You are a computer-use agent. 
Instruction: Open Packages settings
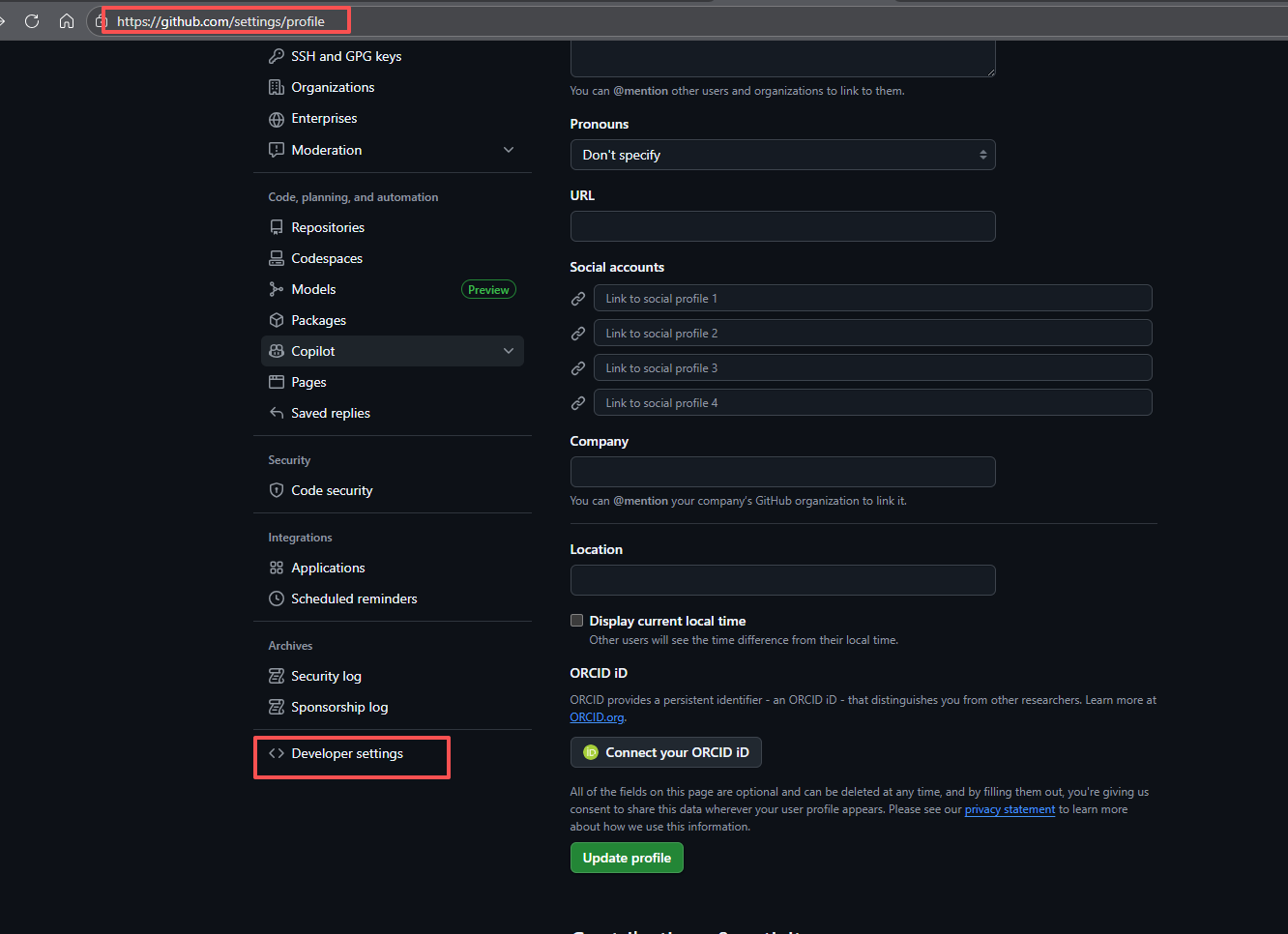[318, 320]
